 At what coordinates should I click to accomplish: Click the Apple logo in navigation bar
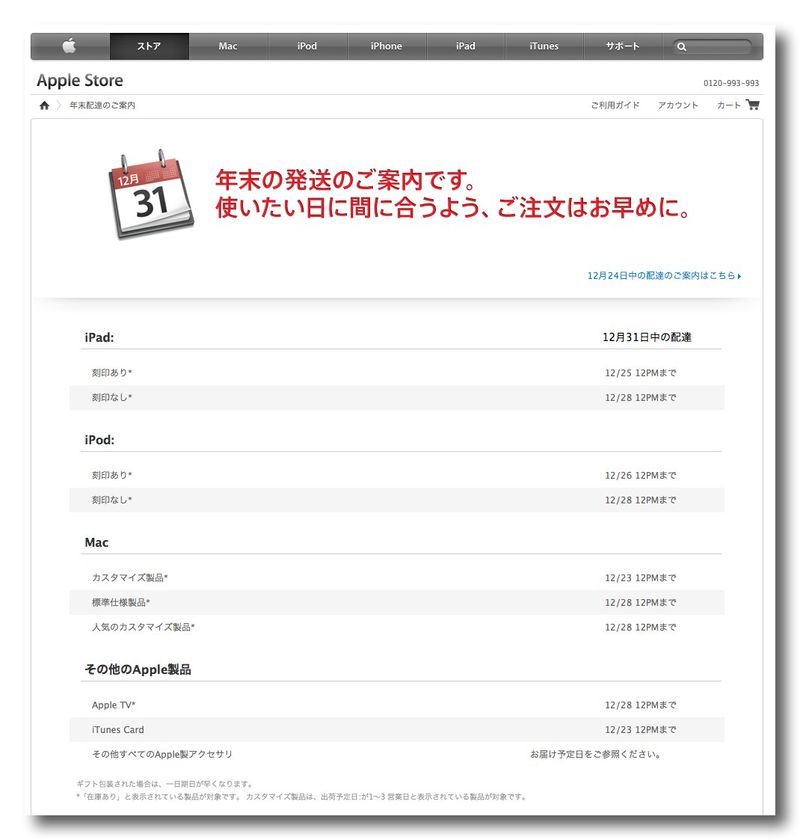point(70,46)
